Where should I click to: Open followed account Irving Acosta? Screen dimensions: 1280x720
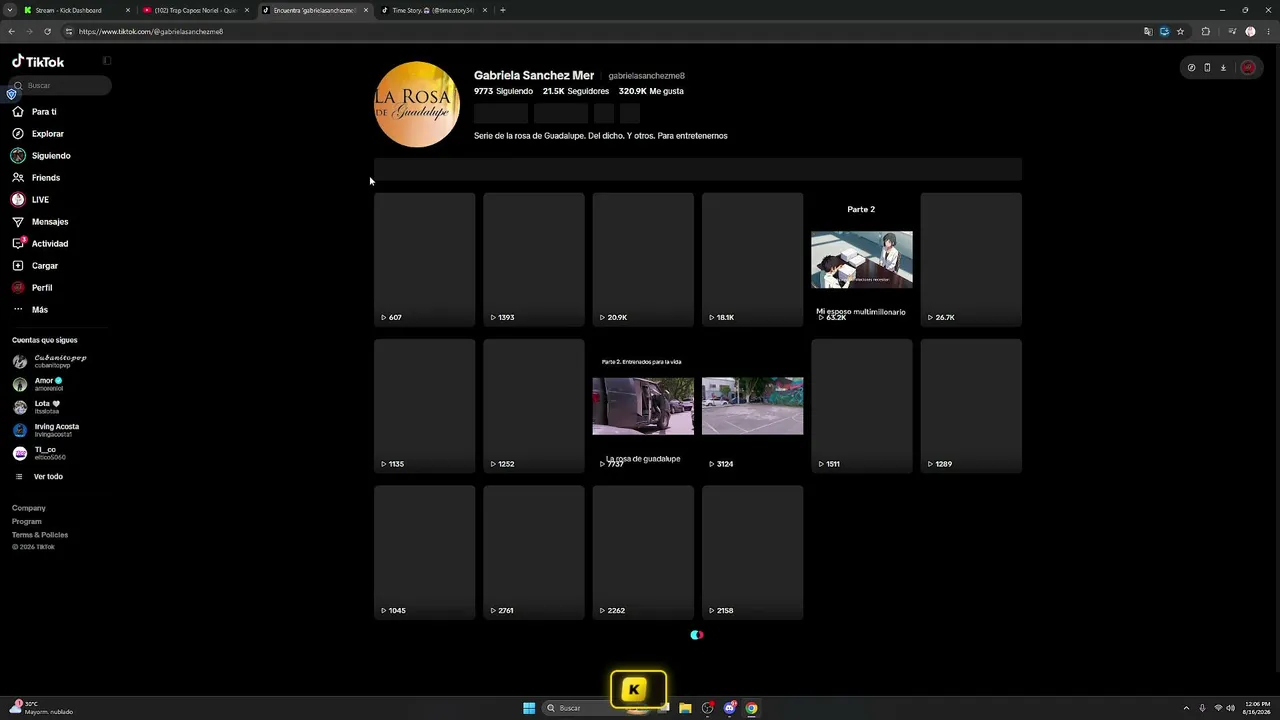tap(46, 430)
